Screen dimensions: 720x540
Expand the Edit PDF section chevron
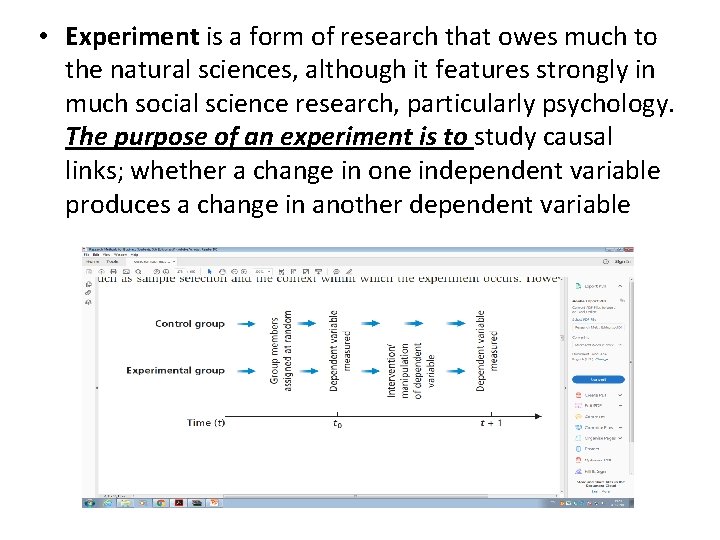[620, 405]
